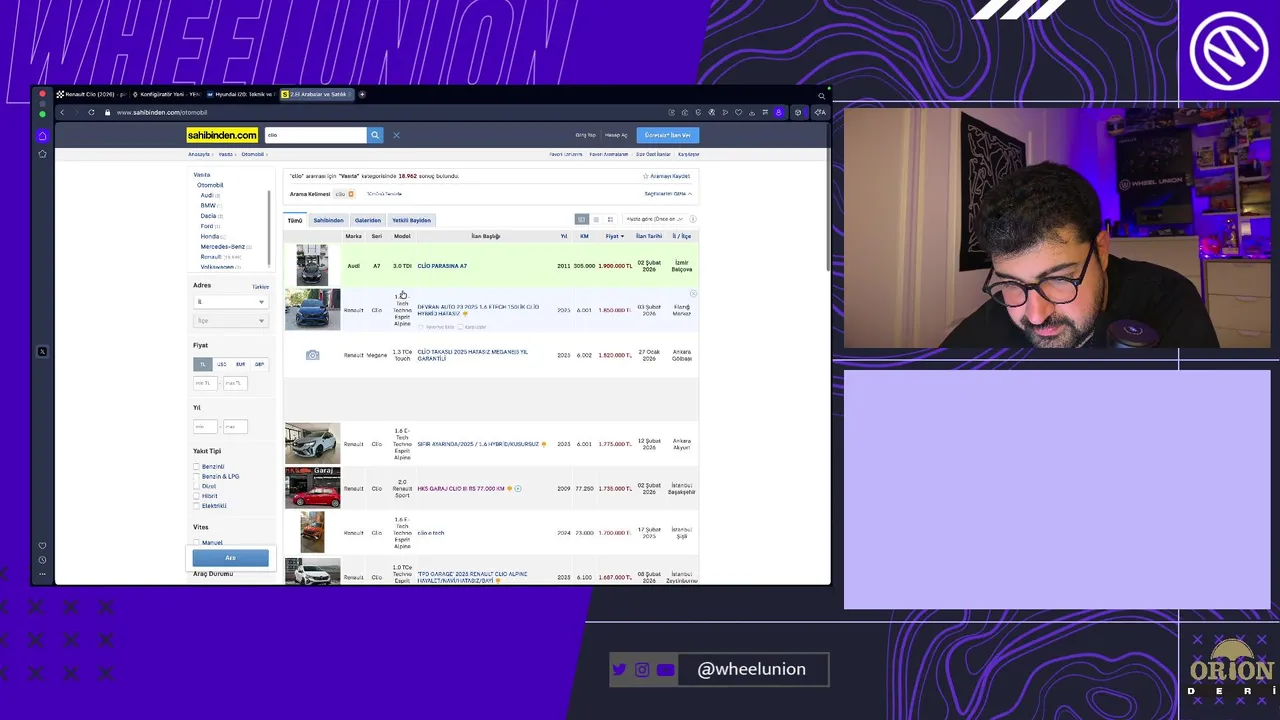Open the heart icon in the Opera sidebar
Screen dimensions: 1280x720
click(x=42, y=546)
